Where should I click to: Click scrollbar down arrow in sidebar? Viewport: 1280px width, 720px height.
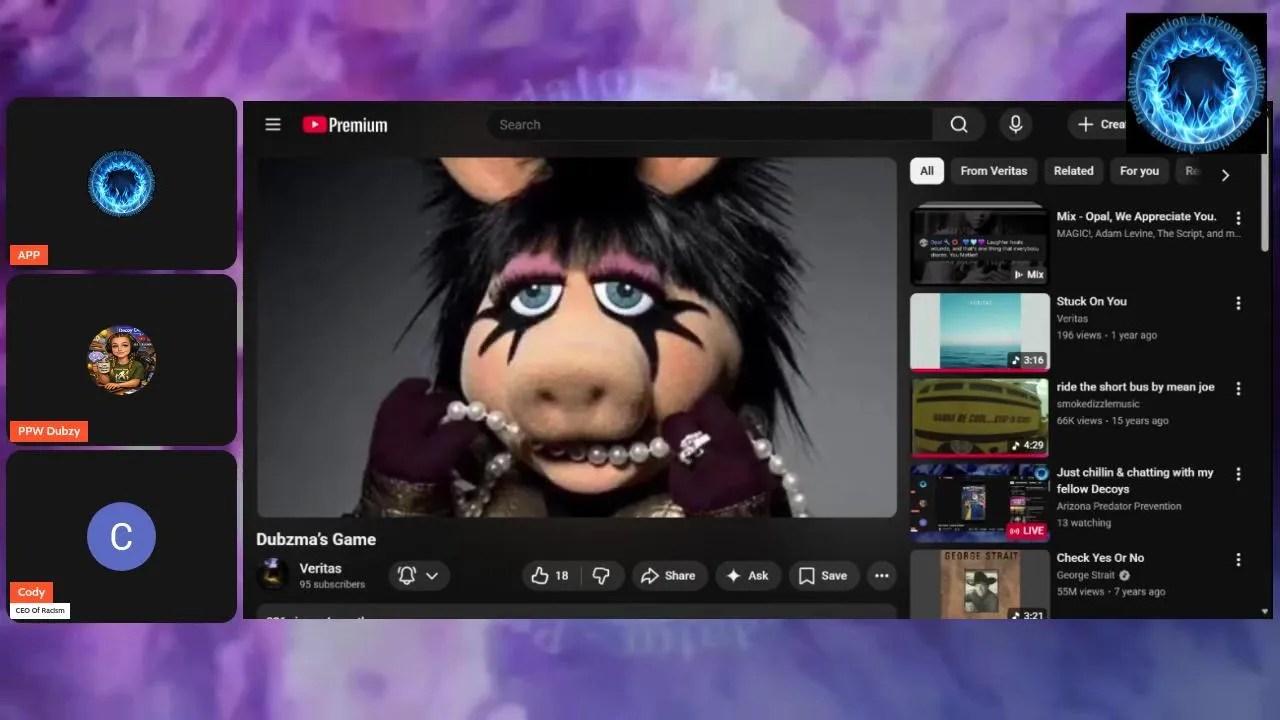point(1264,611)
